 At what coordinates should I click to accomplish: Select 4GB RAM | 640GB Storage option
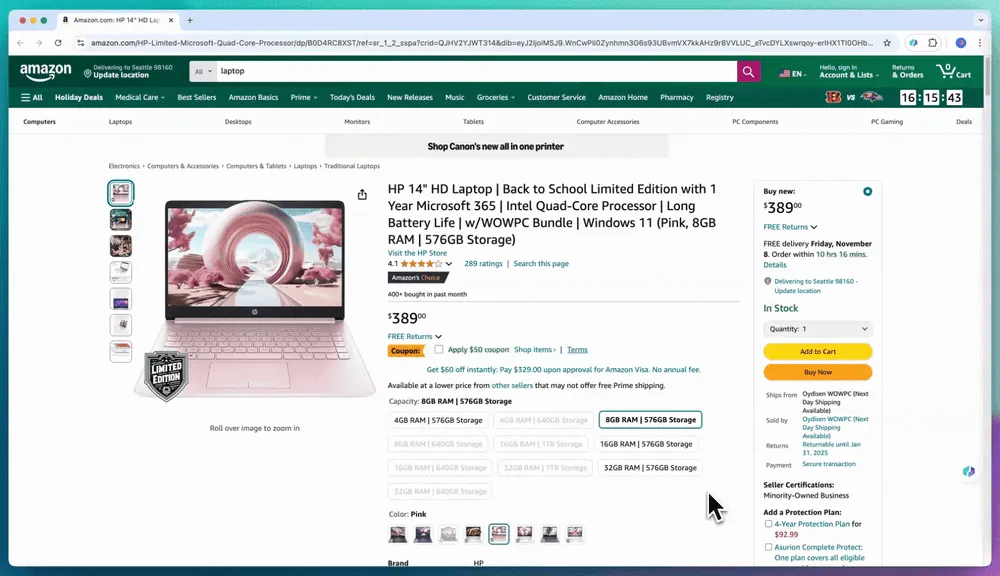click(543, 420)
